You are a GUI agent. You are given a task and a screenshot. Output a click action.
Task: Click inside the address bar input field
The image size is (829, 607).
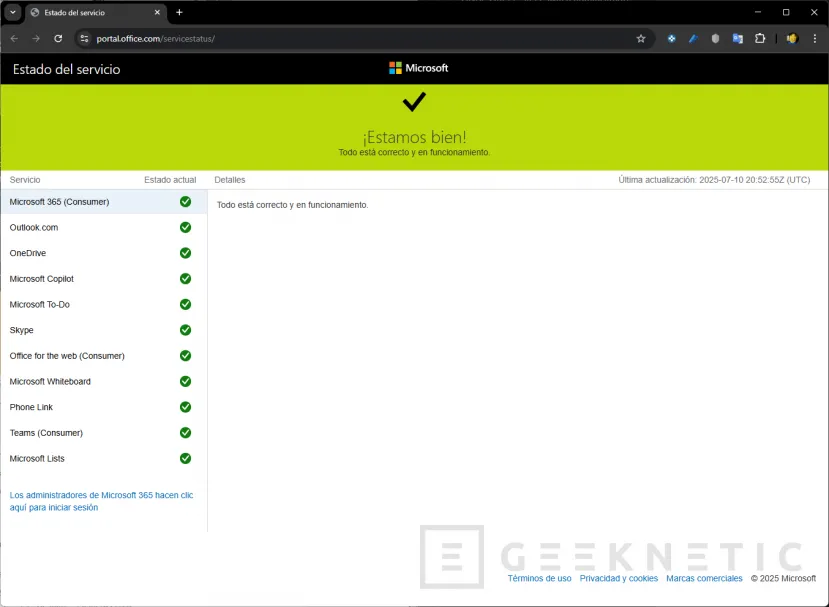pos(300,38)
